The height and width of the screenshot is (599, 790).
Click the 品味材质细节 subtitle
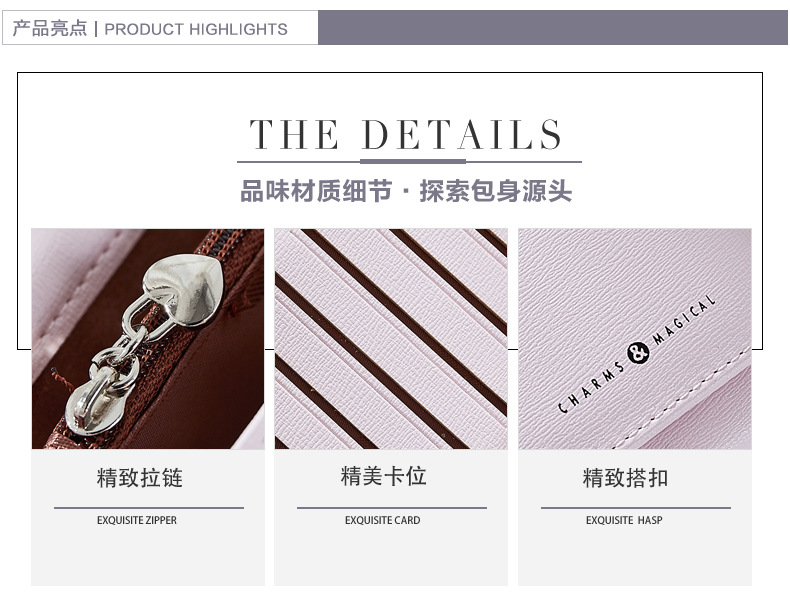[316, 191]
